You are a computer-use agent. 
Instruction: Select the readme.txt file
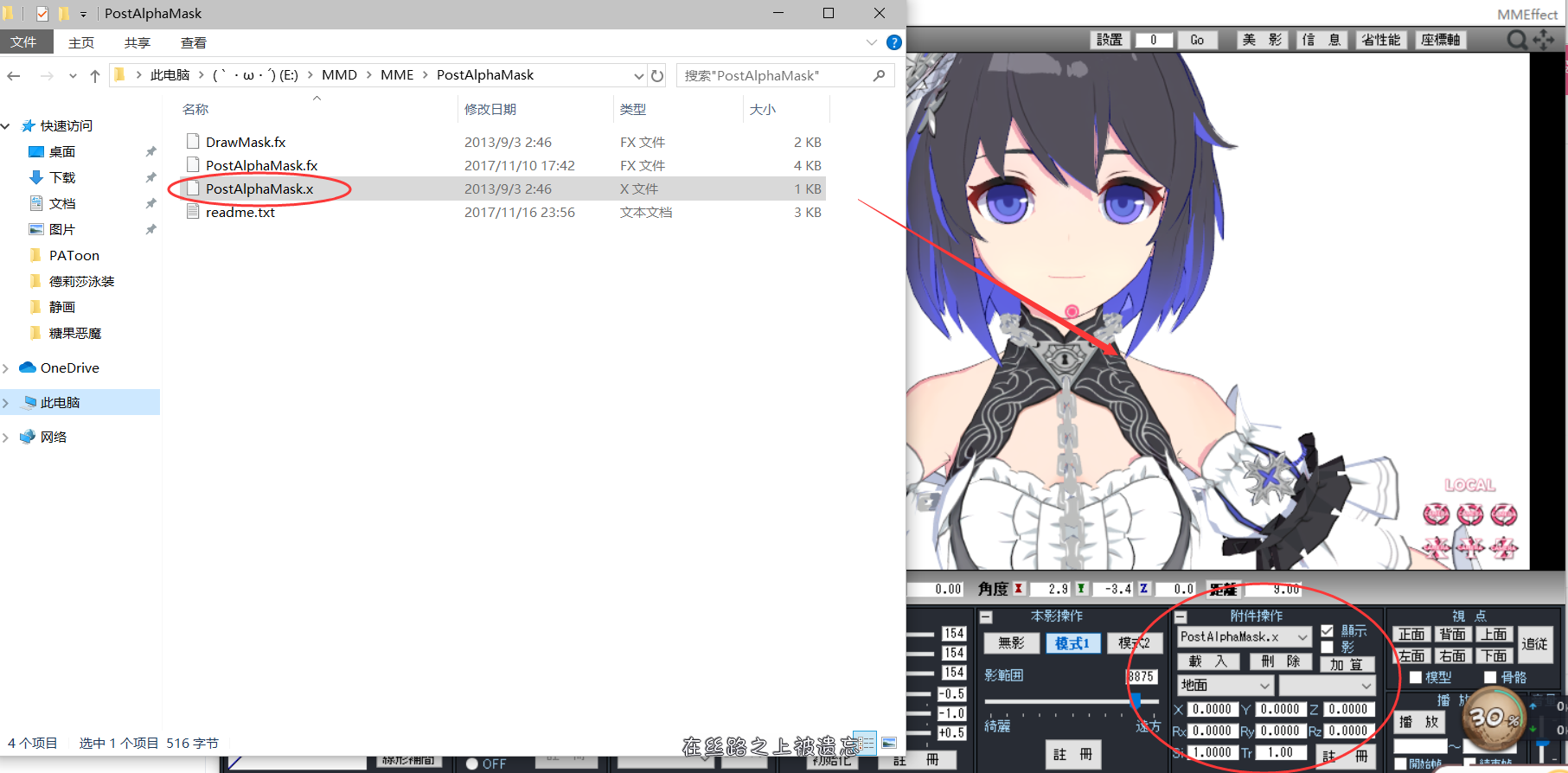(x=240, y=212)
